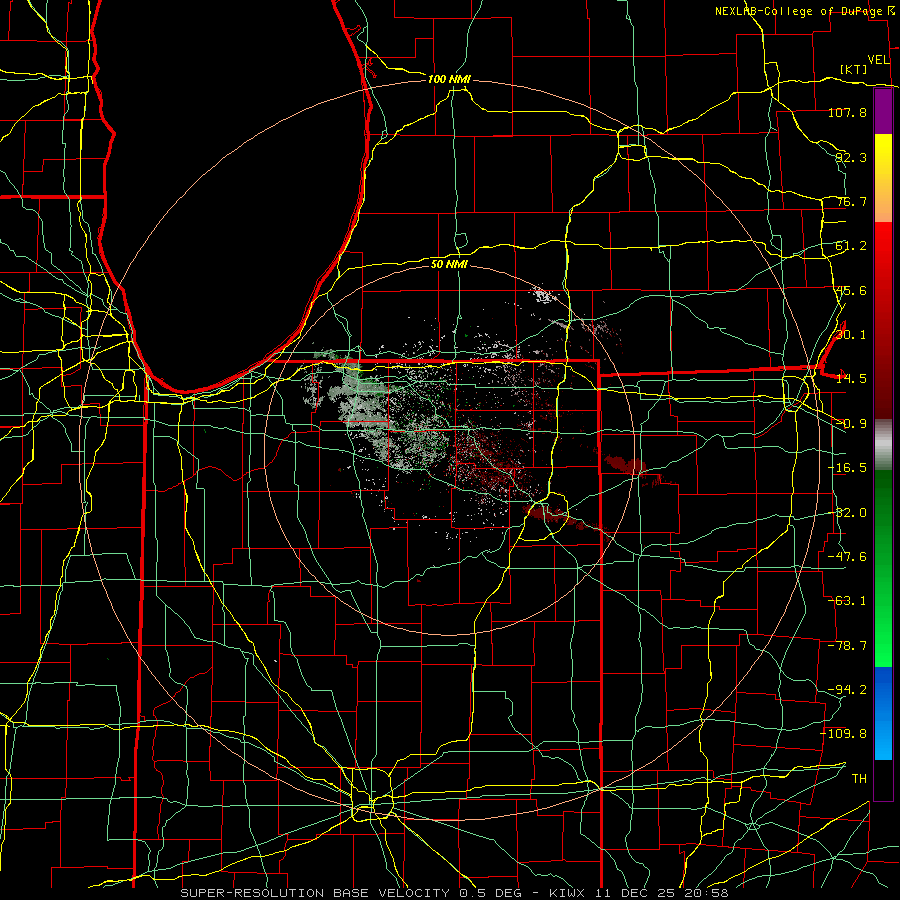
Task: Click the 107.8 velocity scale value
Action: tap(847, 112)
